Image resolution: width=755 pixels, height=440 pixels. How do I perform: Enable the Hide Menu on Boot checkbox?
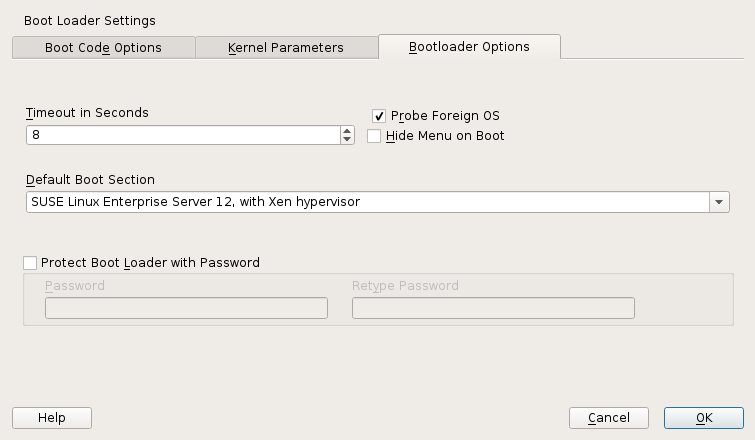click(374, 136)
